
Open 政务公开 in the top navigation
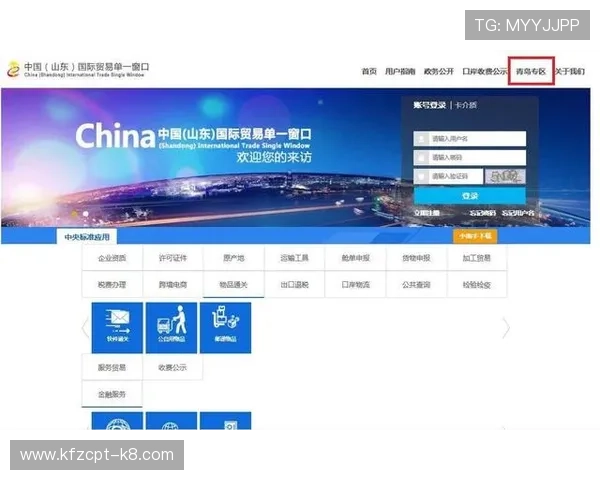pyautogui.click(x=439, y=71)
